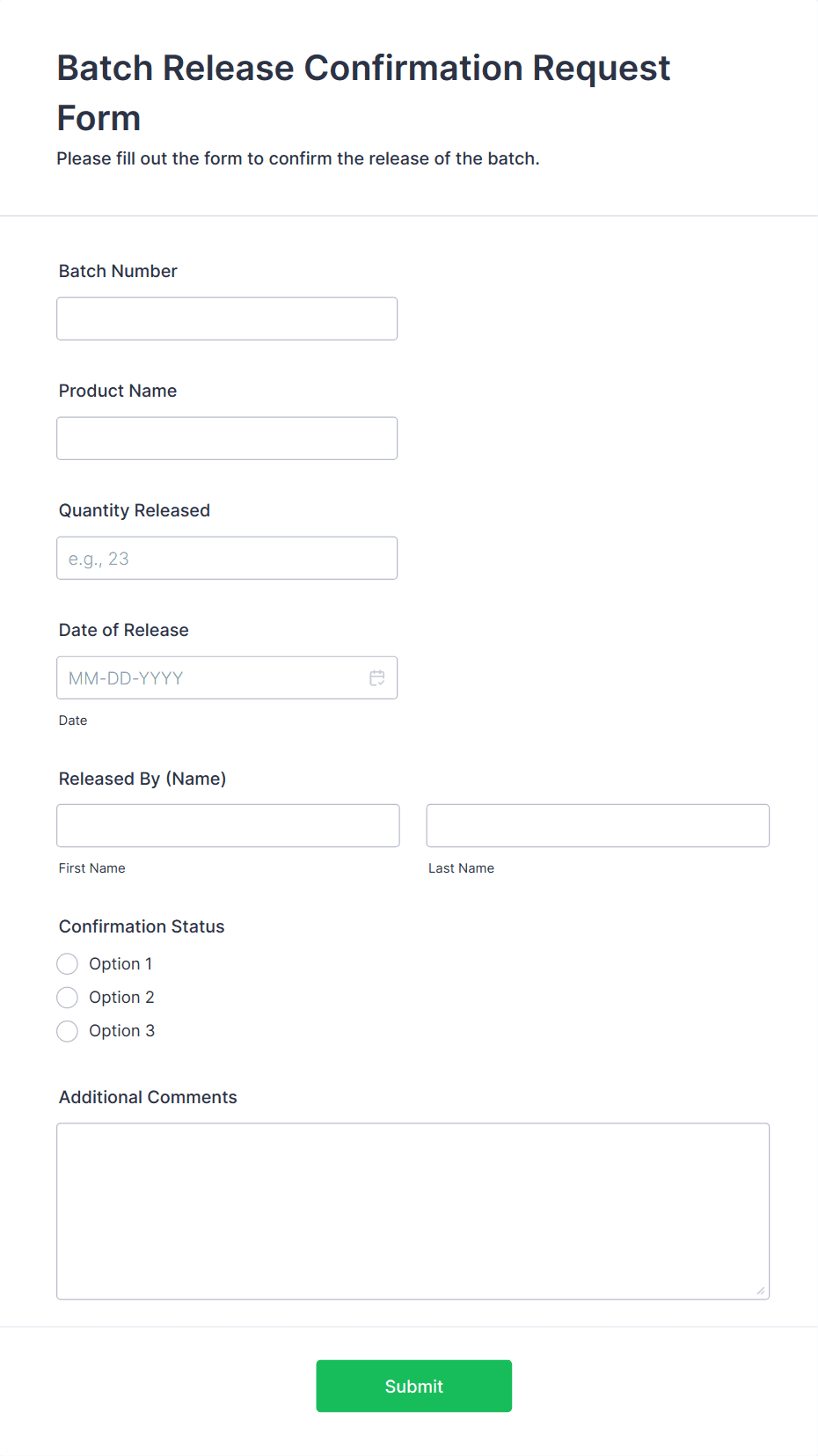Image resolution: width=818 pixels, height=1456 pixels.
Task: Open the calendar date picker icon
Action: [377, 678]
